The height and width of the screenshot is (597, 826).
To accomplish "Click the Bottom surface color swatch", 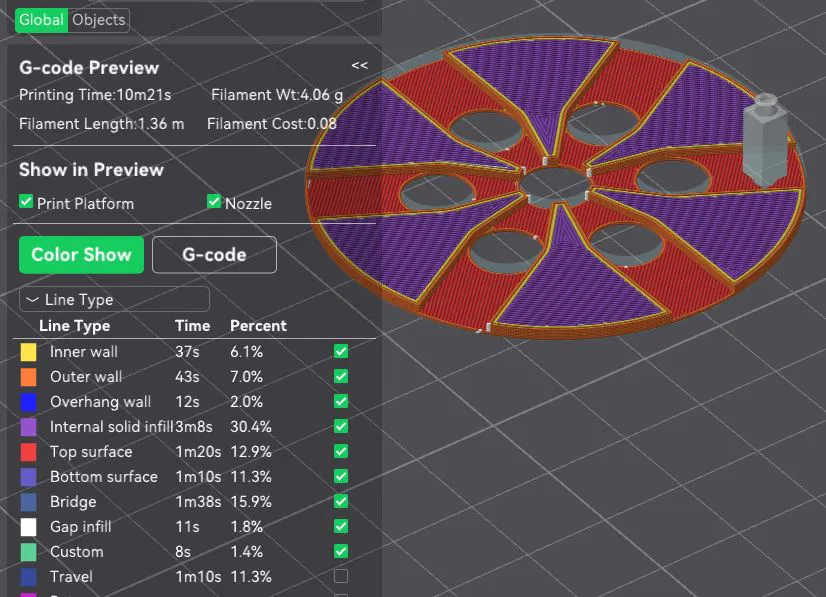I will [28, 477].
